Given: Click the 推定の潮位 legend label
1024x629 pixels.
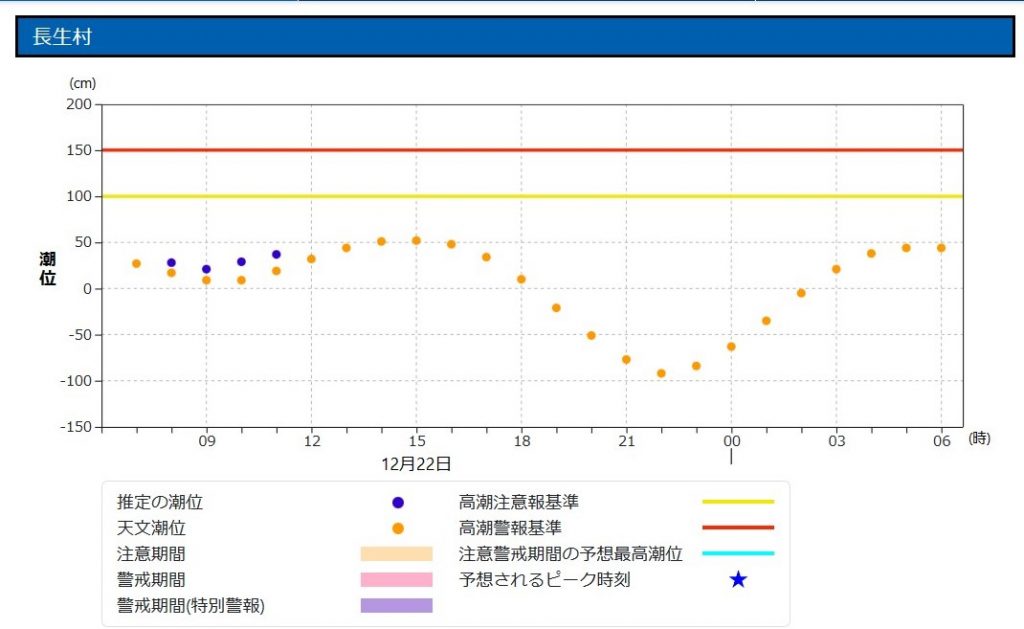Looking at the screenshot, I should pos(160,502).
